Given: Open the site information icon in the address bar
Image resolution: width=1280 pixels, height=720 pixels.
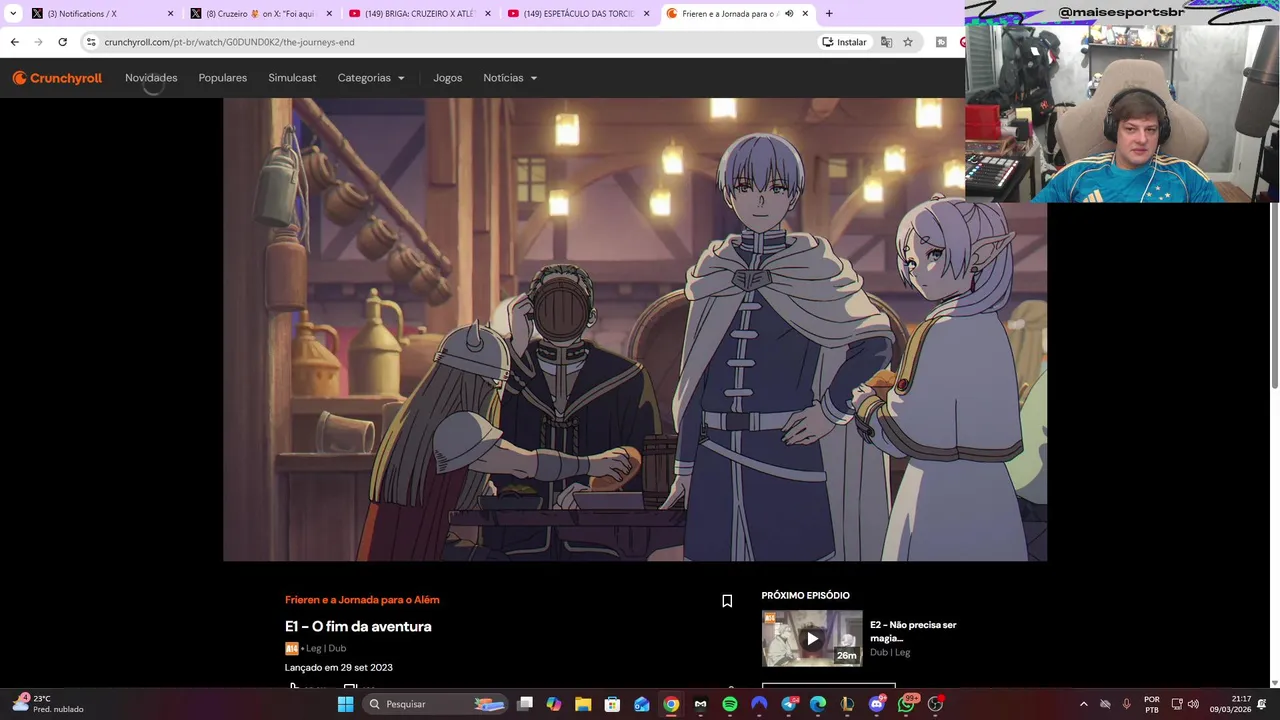Looking at the screenshot, I should click(x=91, y=42).
